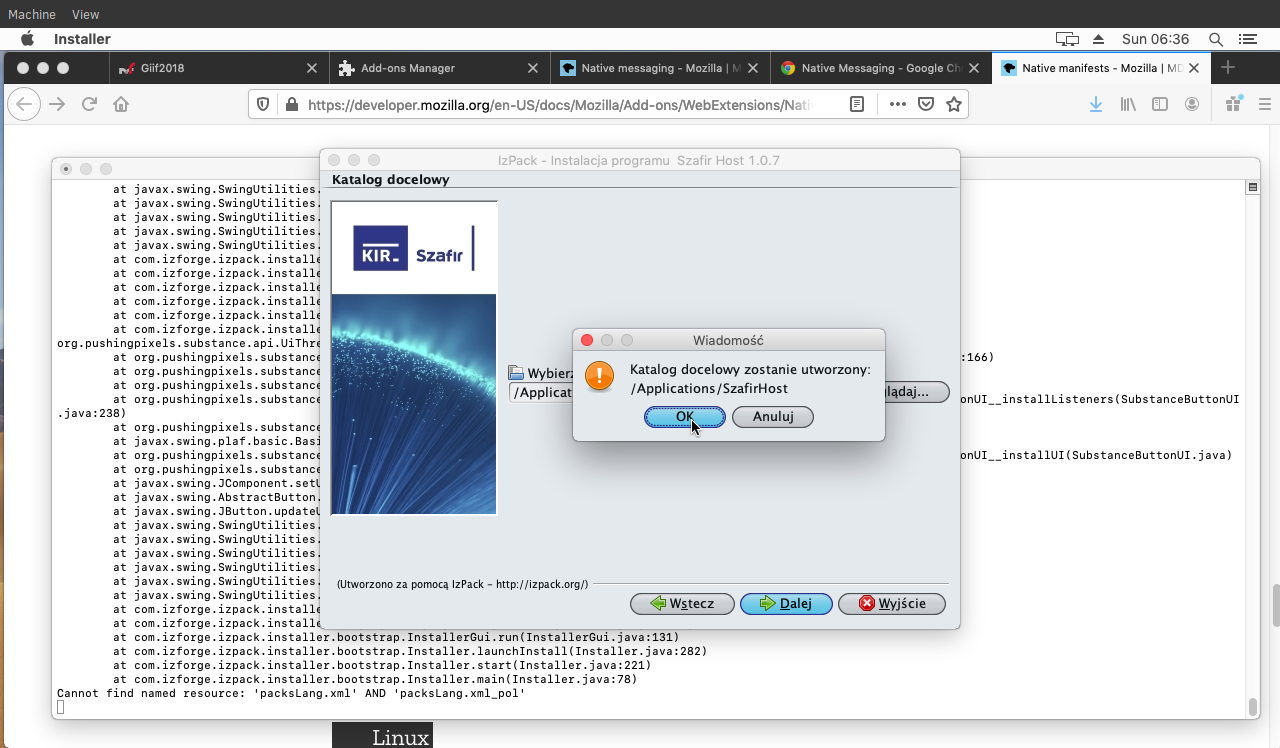Toggle reader view icon in address bar
1280x748 pixels.
(857, 104)
